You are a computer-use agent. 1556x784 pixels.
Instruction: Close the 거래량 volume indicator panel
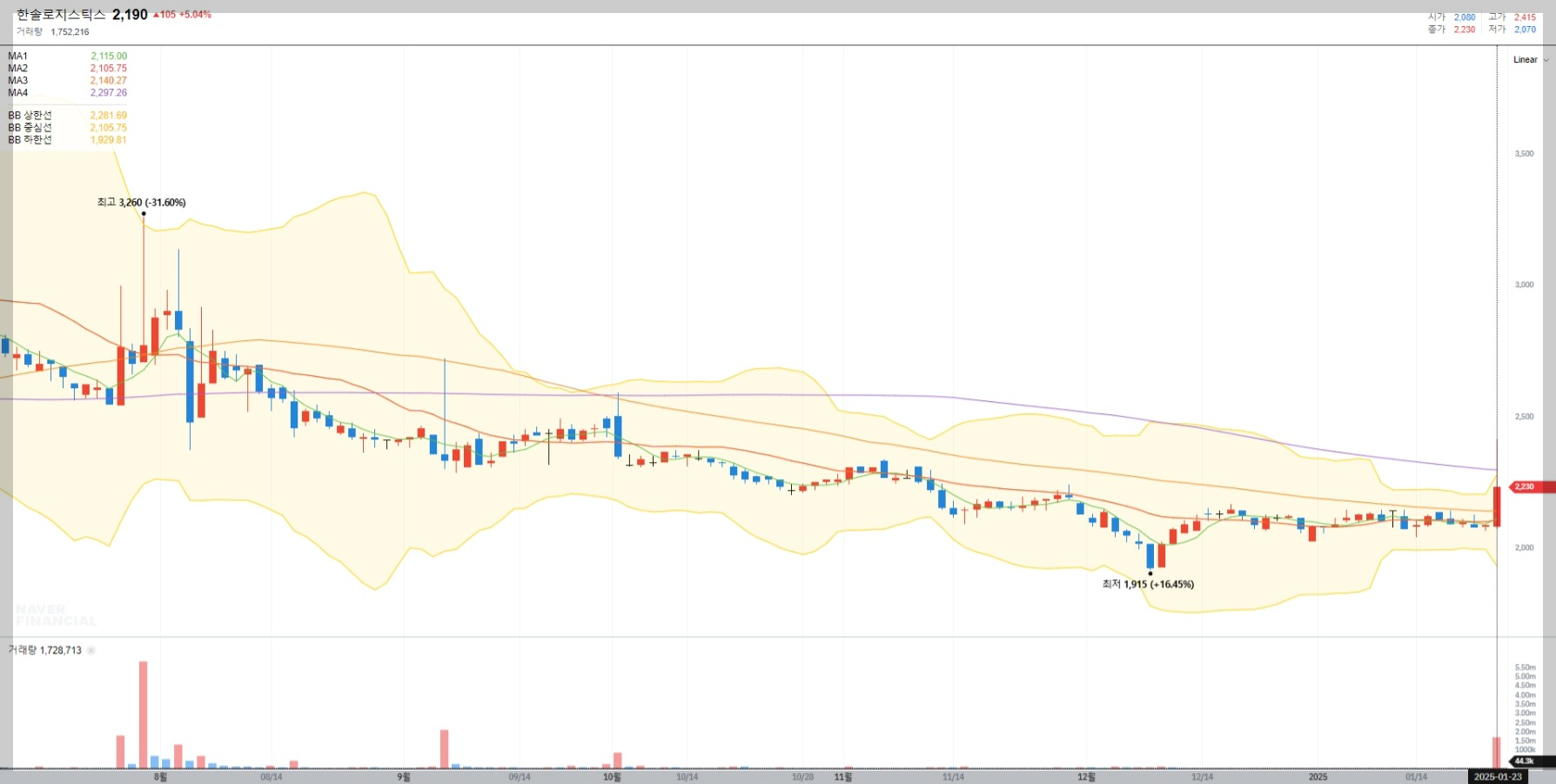[x=91, y=650]
